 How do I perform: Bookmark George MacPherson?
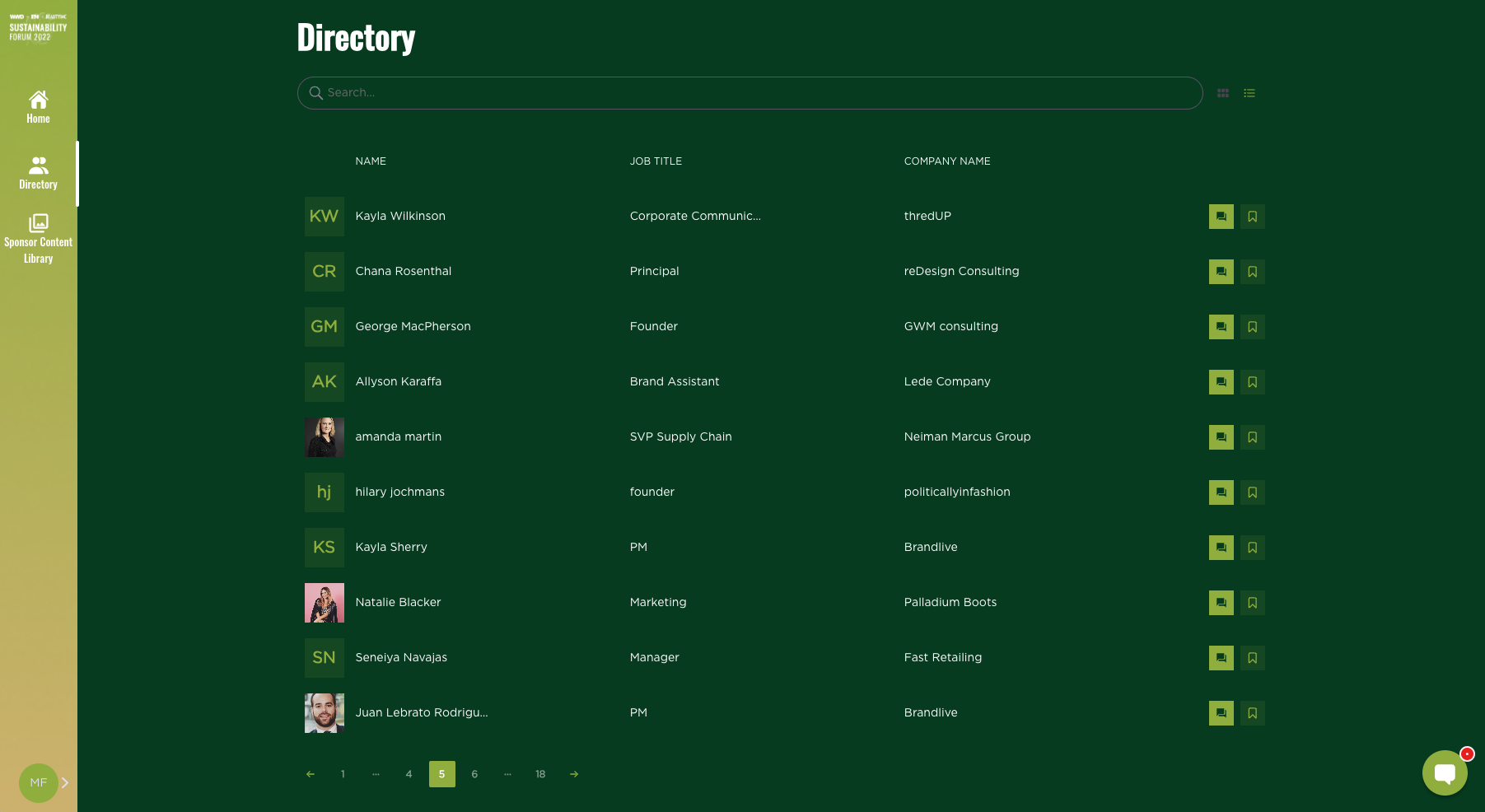[x=1252, y=327]
